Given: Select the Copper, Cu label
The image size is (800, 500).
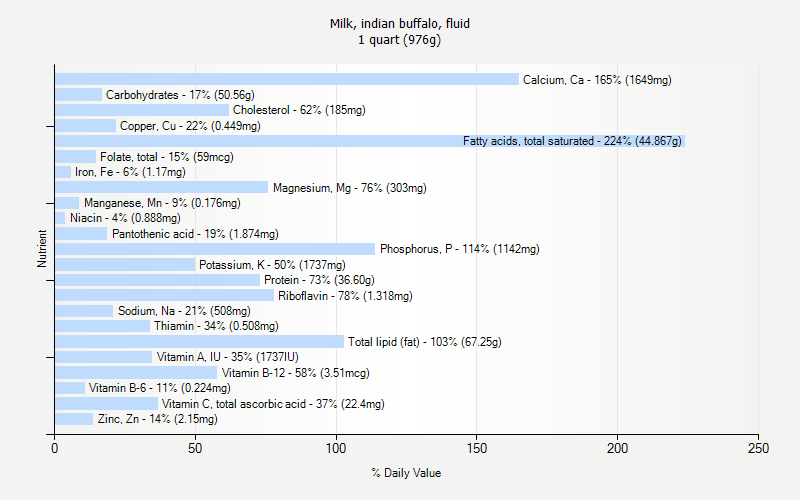Looking at the screenshot, I should pos(190,126).
